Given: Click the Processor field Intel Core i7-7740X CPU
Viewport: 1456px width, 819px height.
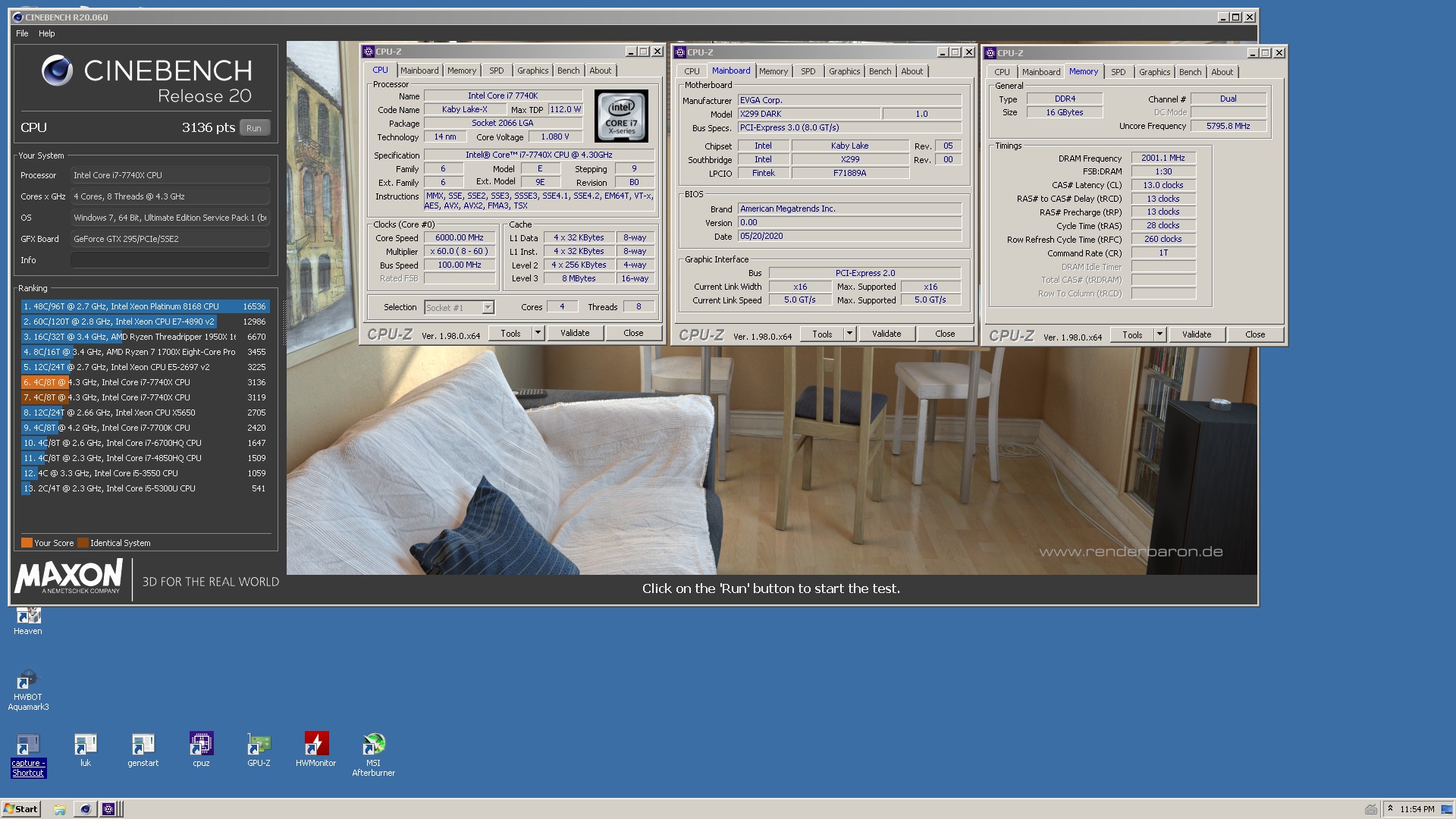Looking at the screenshot, I should click(170, 175).
